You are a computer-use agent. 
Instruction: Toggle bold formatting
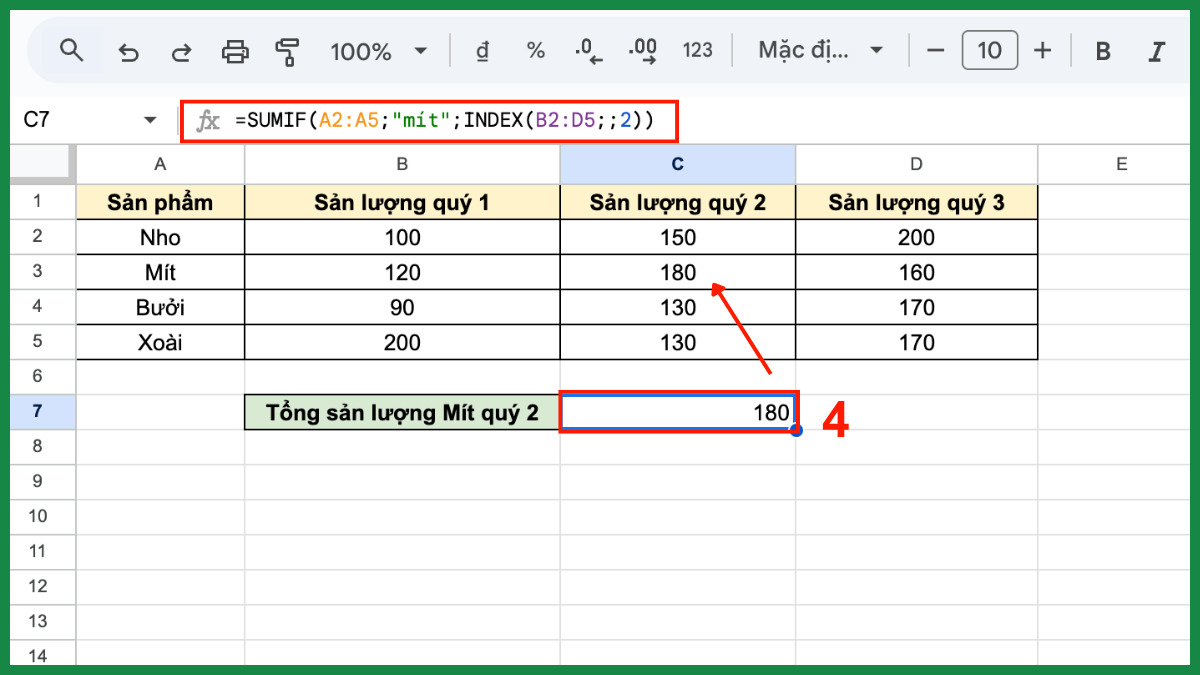[1103, 51]
